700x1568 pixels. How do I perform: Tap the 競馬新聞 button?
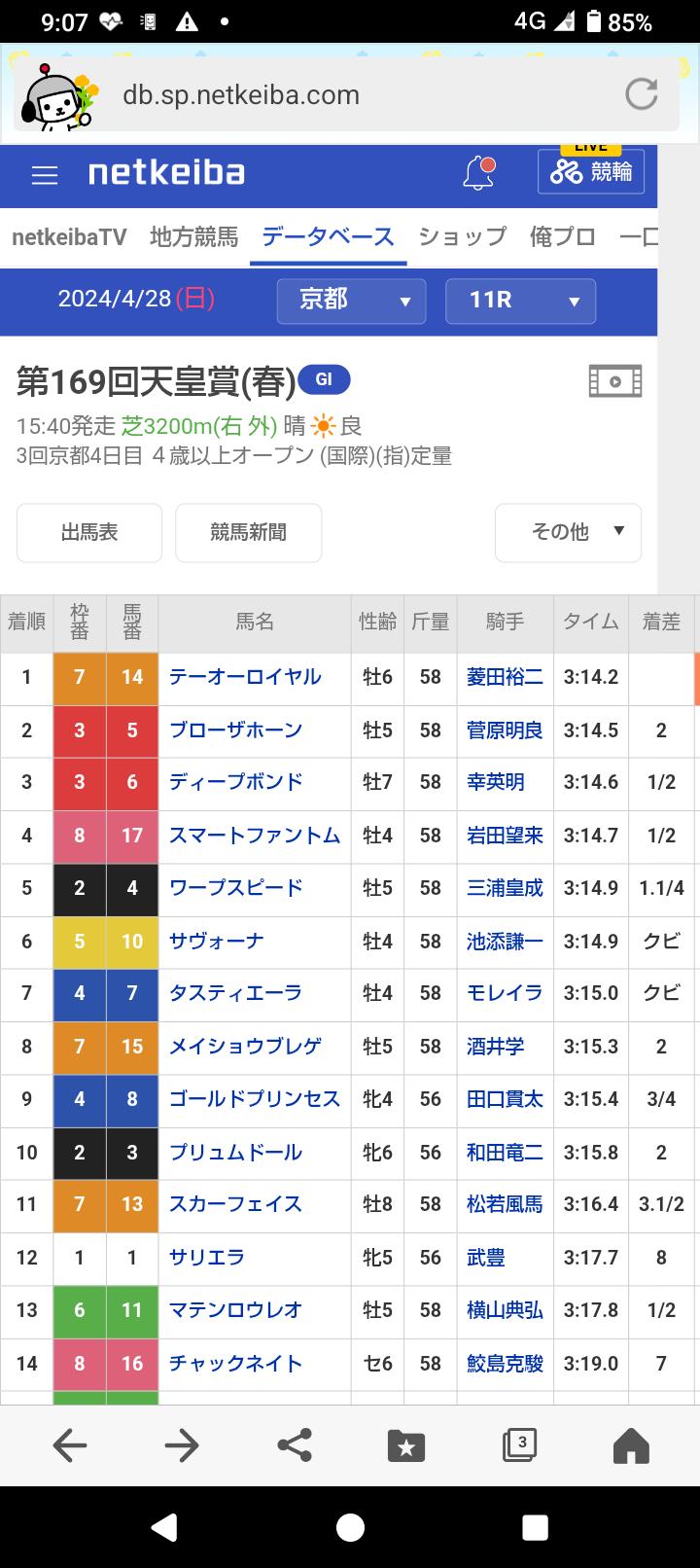(x=249, y=532)
